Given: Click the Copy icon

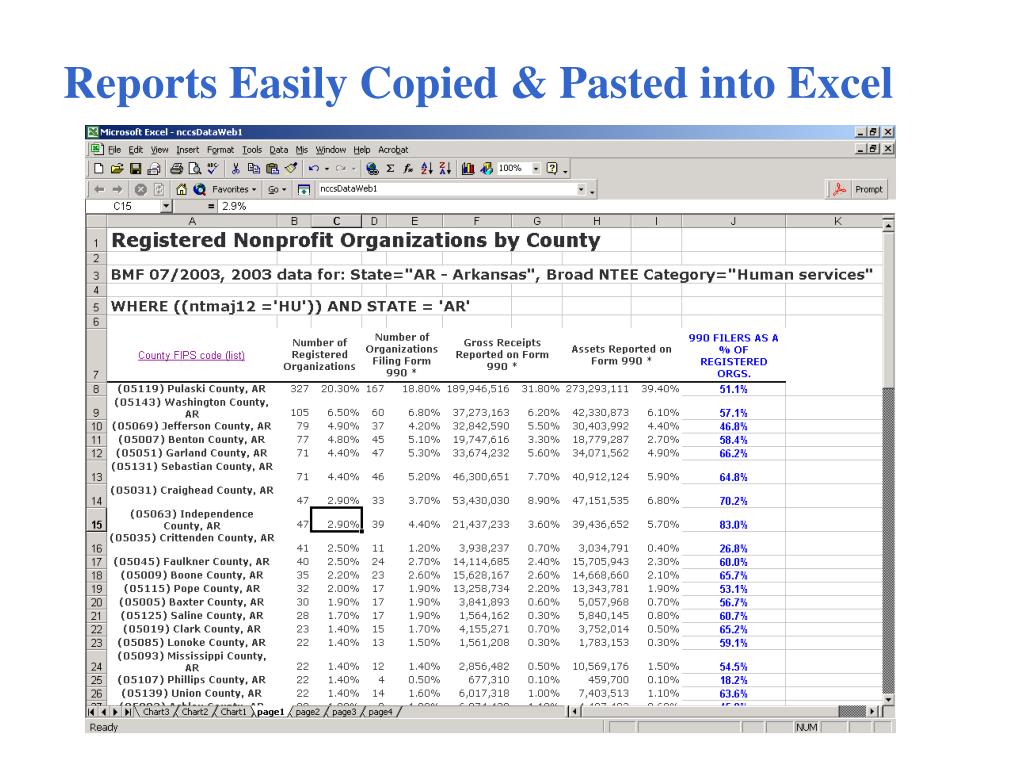Looking at the screenshot, I should [254, 168].
